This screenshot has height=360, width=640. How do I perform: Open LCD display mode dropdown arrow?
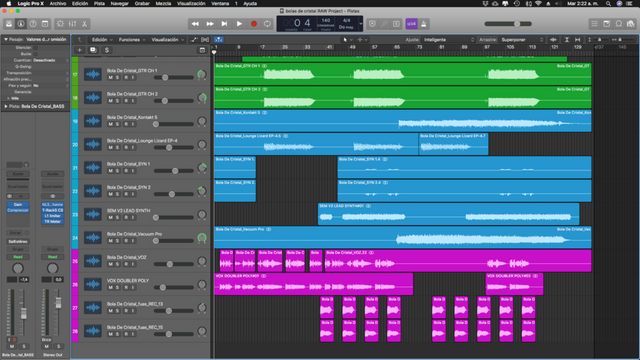tap(360, 24)
